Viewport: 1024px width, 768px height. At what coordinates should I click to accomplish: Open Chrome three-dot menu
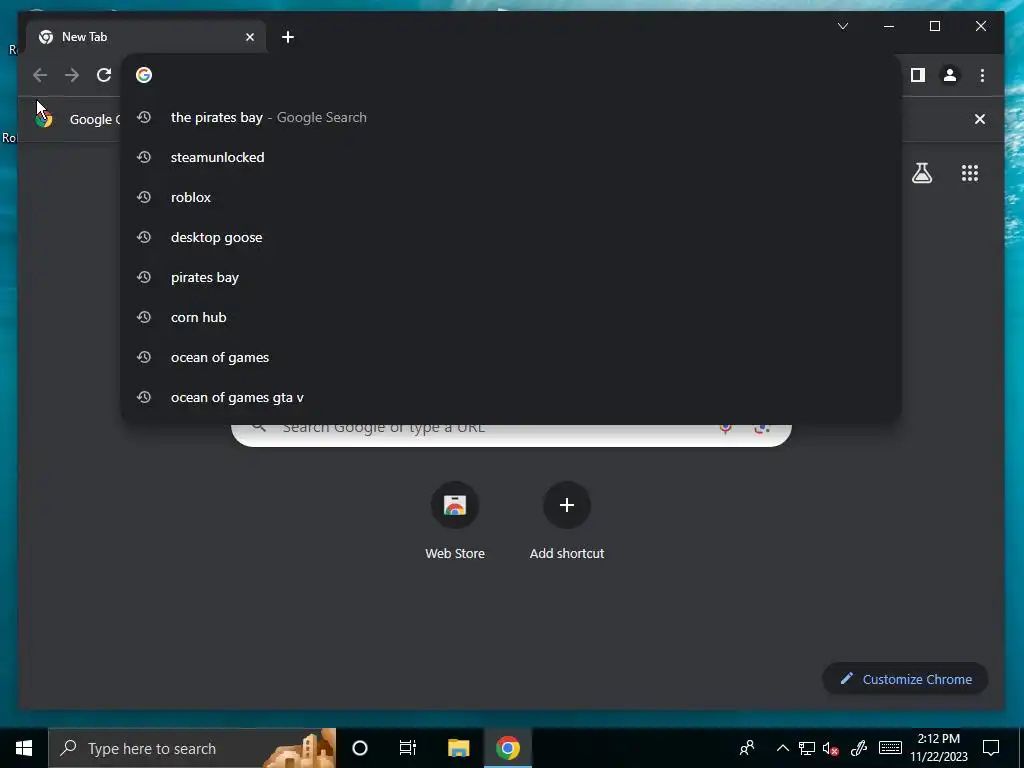point(982,75)
